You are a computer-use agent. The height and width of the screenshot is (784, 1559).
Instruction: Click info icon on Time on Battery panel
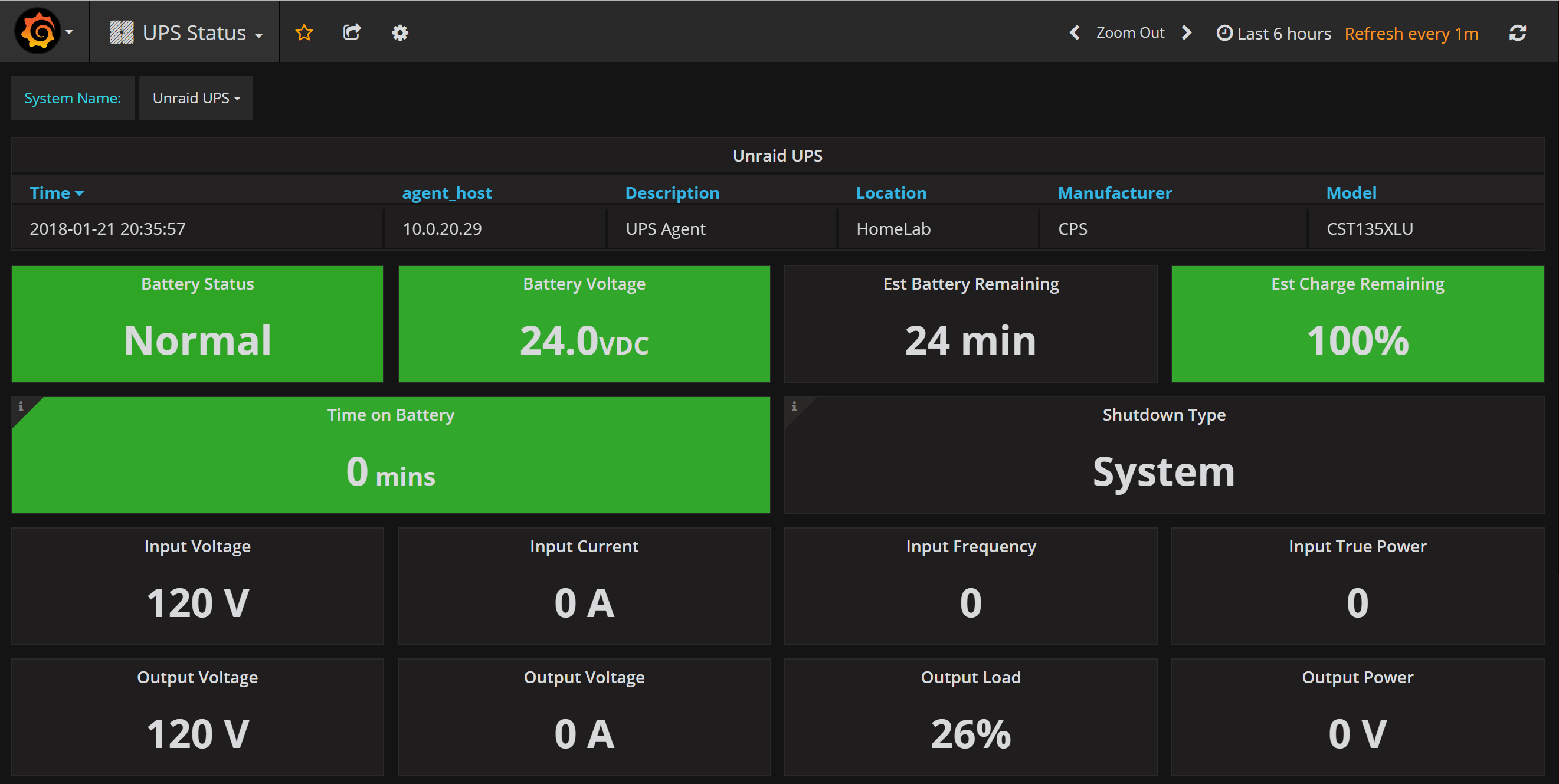coord(21,406)
